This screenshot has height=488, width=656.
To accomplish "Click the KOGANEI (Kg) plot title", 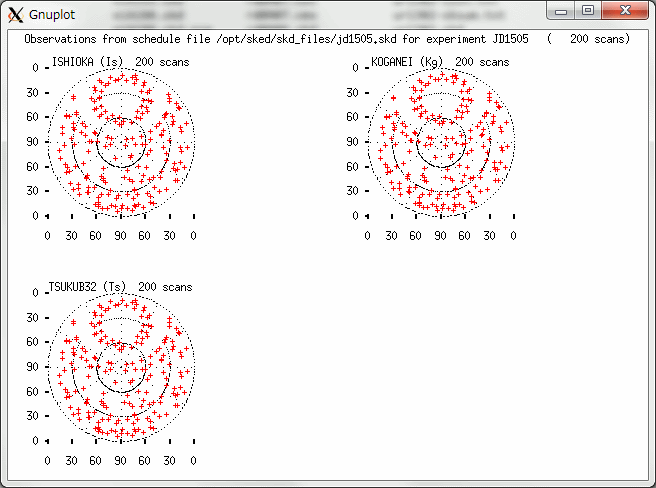I will [x=406, y=62].
